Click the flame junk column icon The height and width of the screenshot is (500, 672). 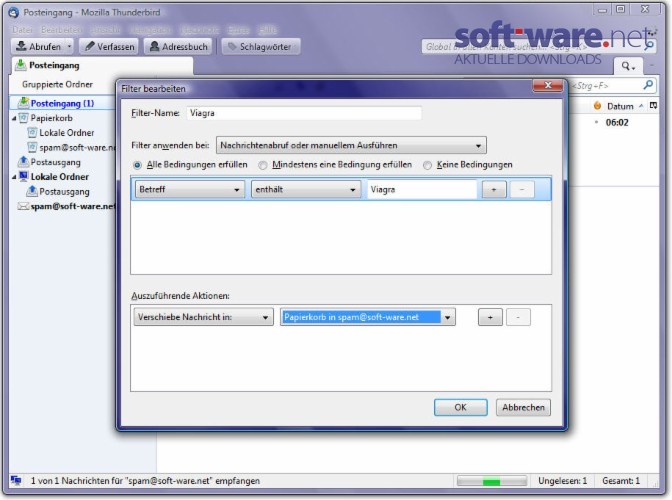(x=597, y=106)
